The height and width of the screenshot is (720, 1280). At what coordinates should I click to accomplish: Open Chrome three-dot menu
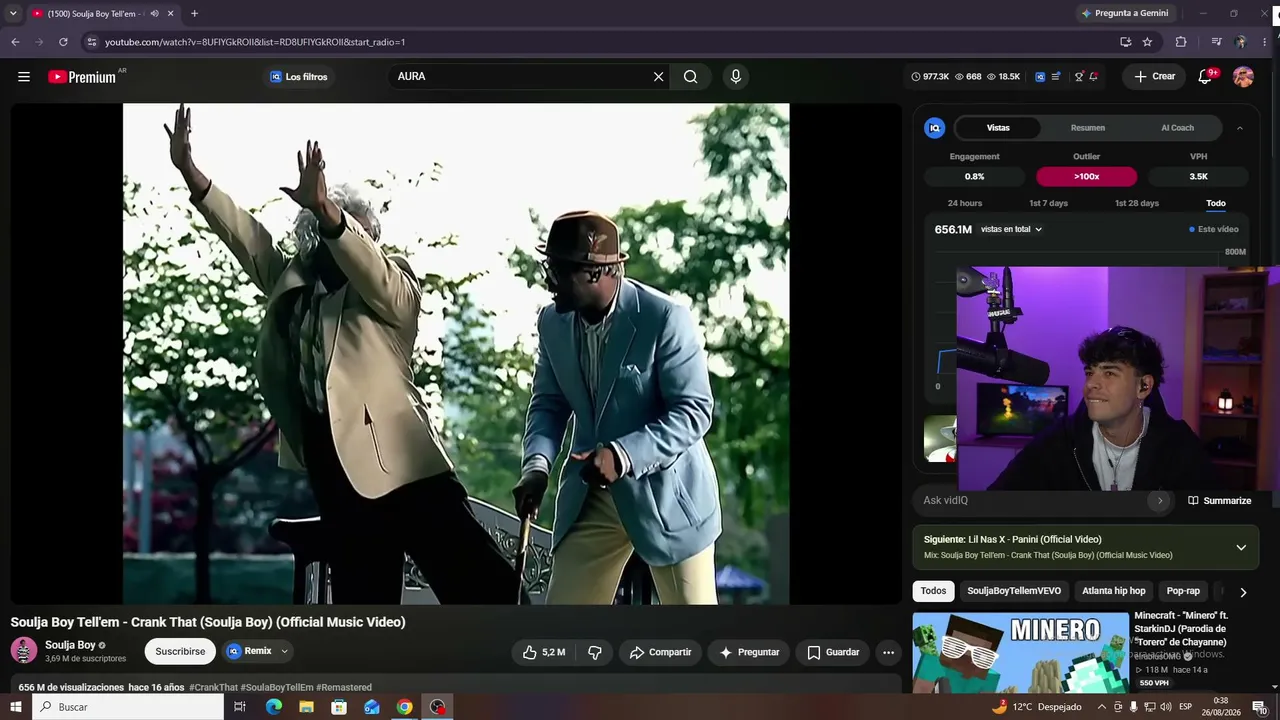click(1265, 42)
